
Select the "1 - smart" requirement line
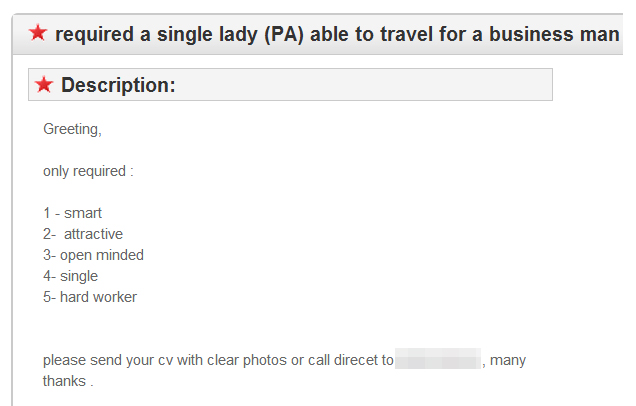[x=72, y=213]
